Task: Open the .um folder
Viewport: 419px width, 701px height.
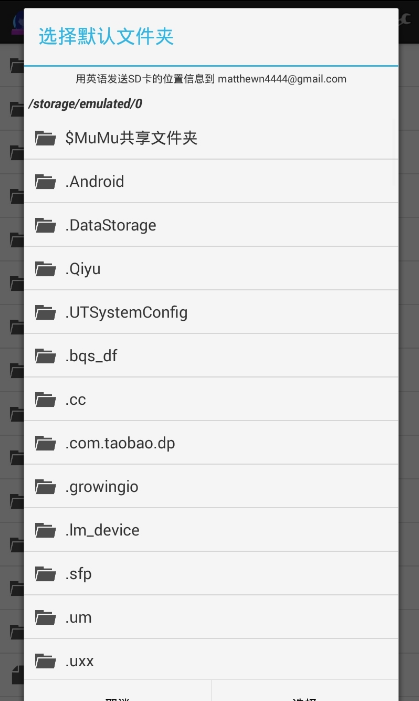Action: [211, 617]
